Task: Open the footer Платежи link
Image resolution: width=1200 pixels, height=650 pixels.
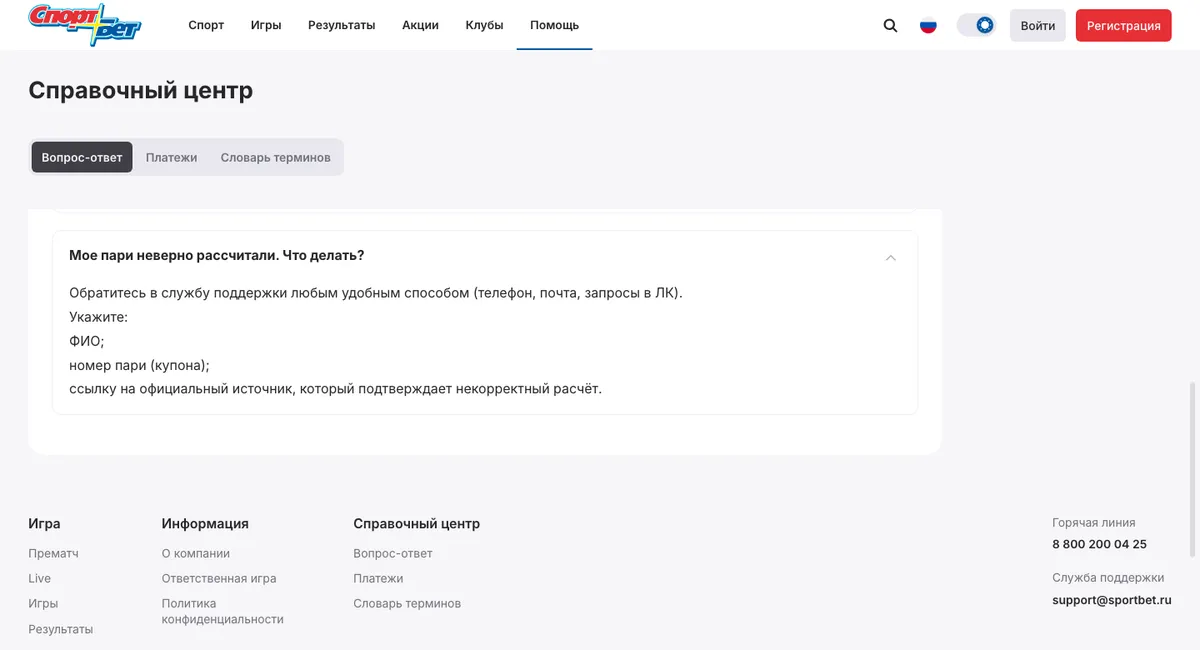Action: coord(378,578)
